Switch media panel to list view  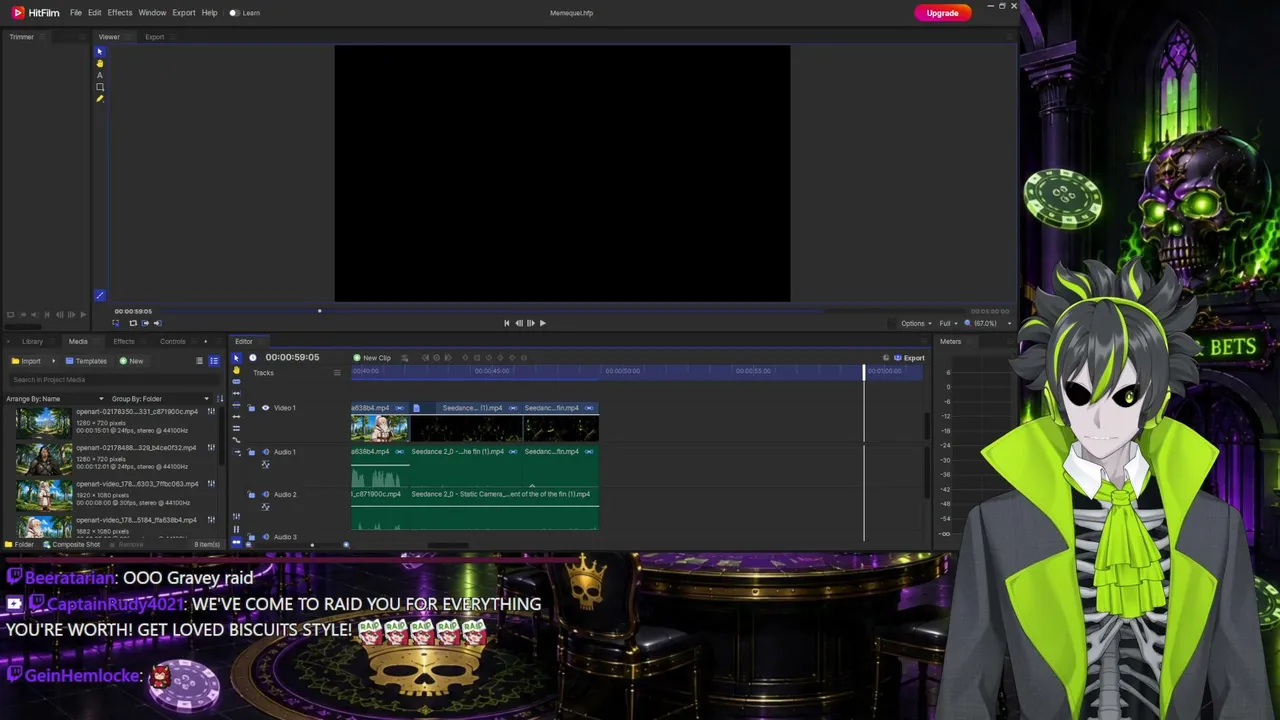coord(214,361)
